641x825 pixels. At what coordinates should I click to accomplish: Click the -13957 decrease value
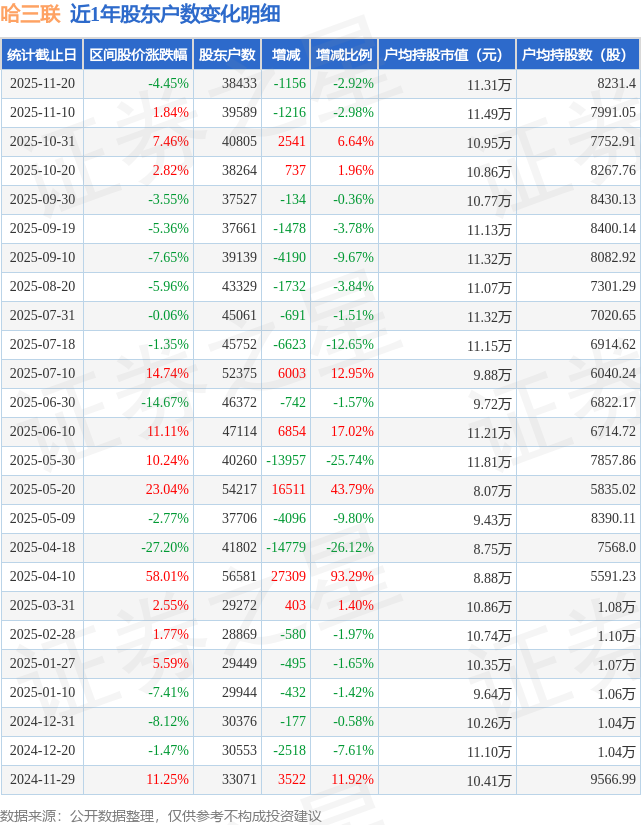pyautogui.click(x=286, y=461)
